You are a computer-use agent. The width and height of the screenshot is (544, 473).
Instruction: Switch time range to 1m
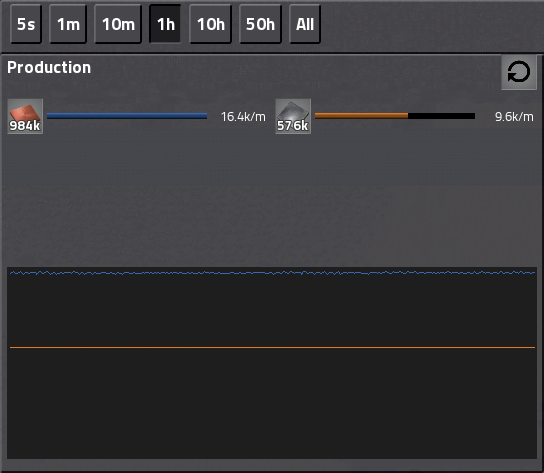68,24
